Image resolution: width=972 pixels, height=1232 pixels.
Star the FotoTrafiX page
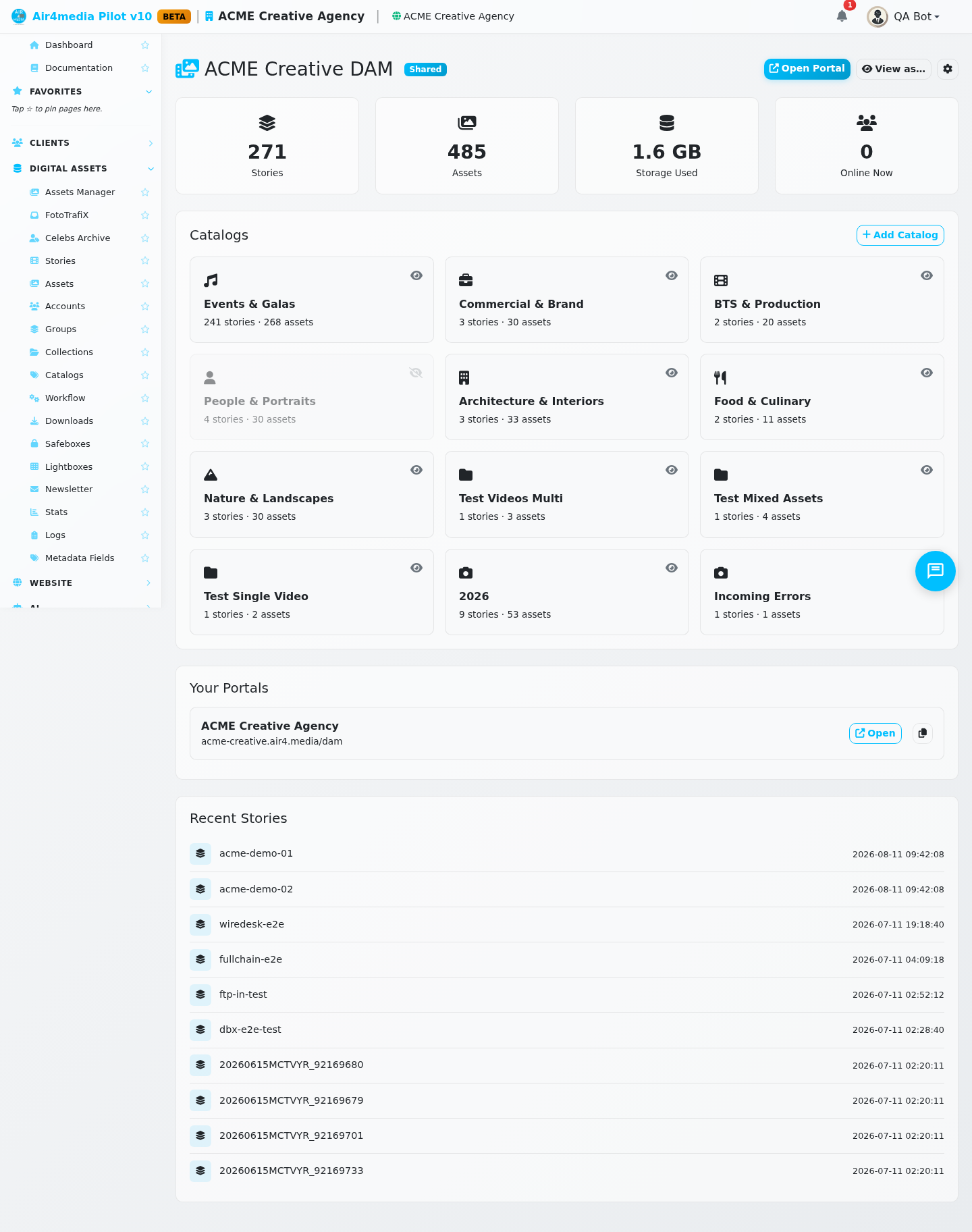tap(145, 215)
